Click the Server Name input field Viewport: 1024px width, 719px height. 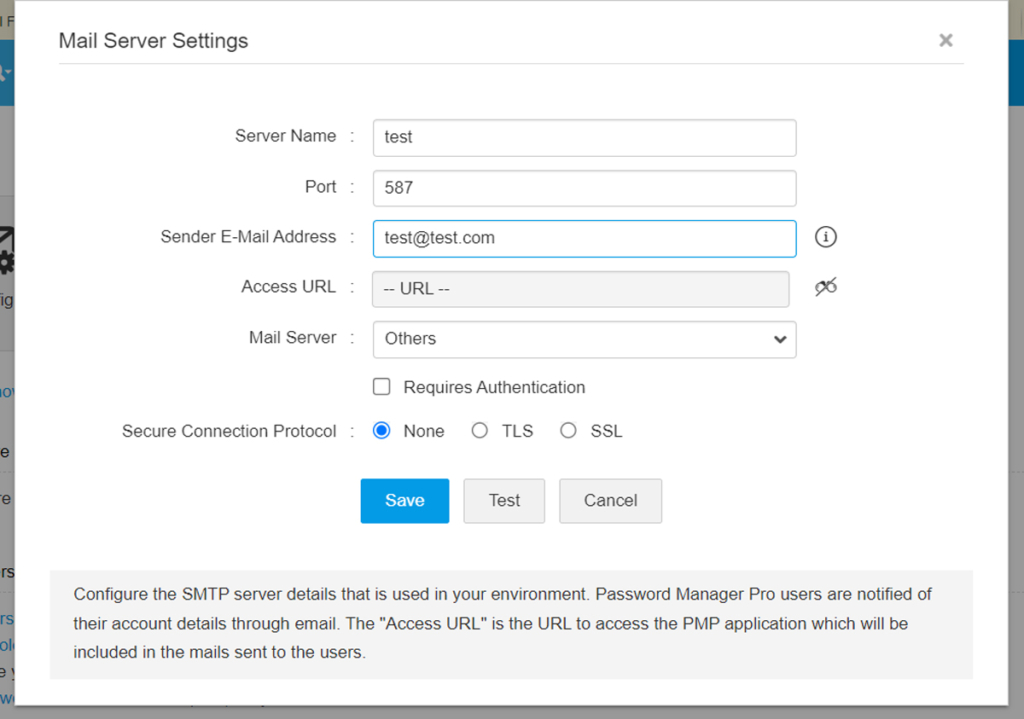tap(584, 137)
